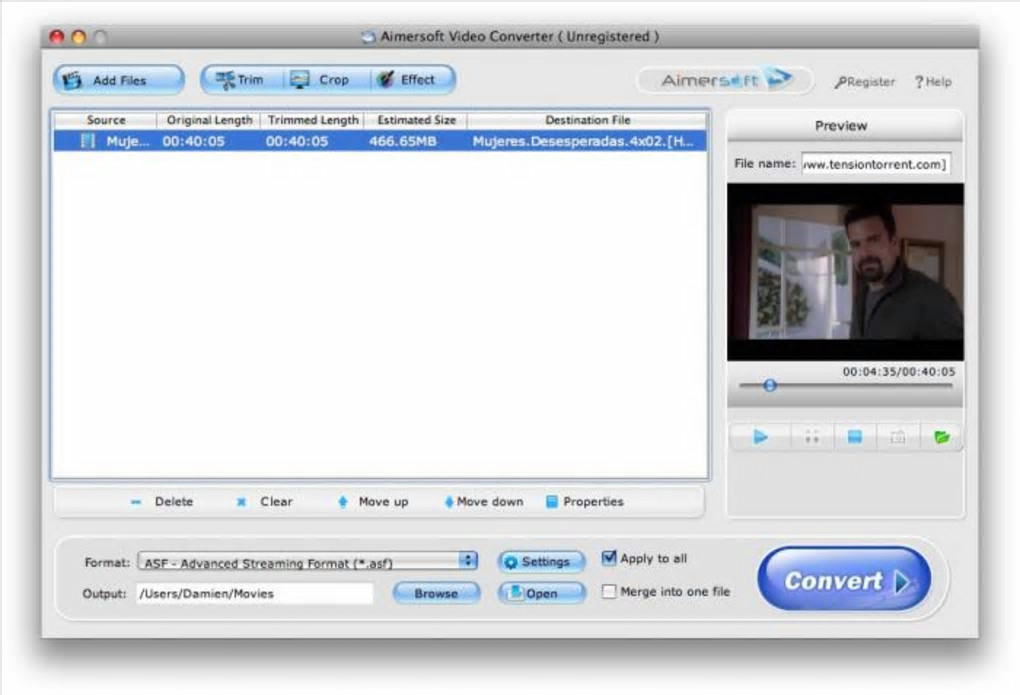Delete the selected file from list
1020x695 pixels.
pyautogui.click(x=163, y=502)
